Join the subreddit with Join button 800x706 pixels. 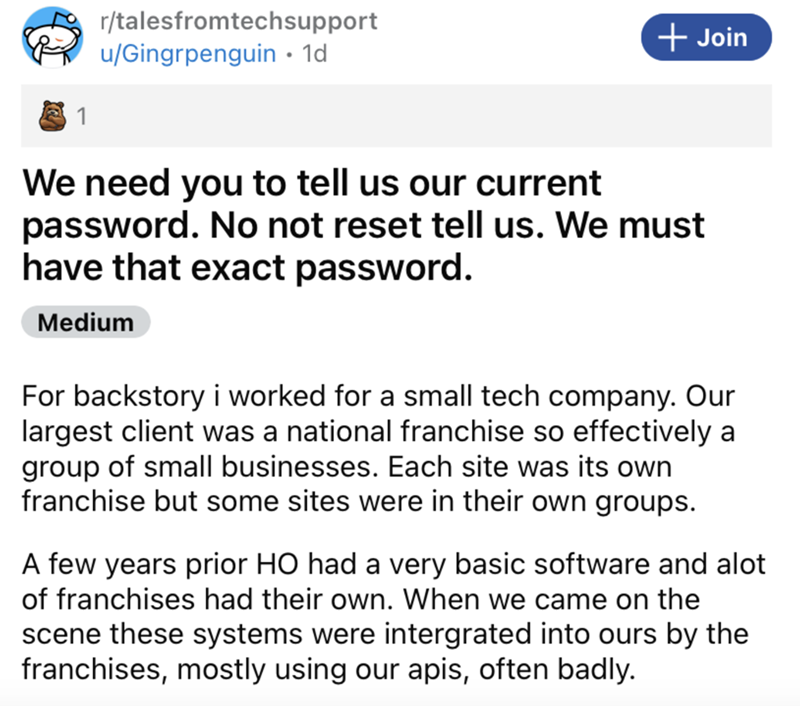(x=708, y=38)
